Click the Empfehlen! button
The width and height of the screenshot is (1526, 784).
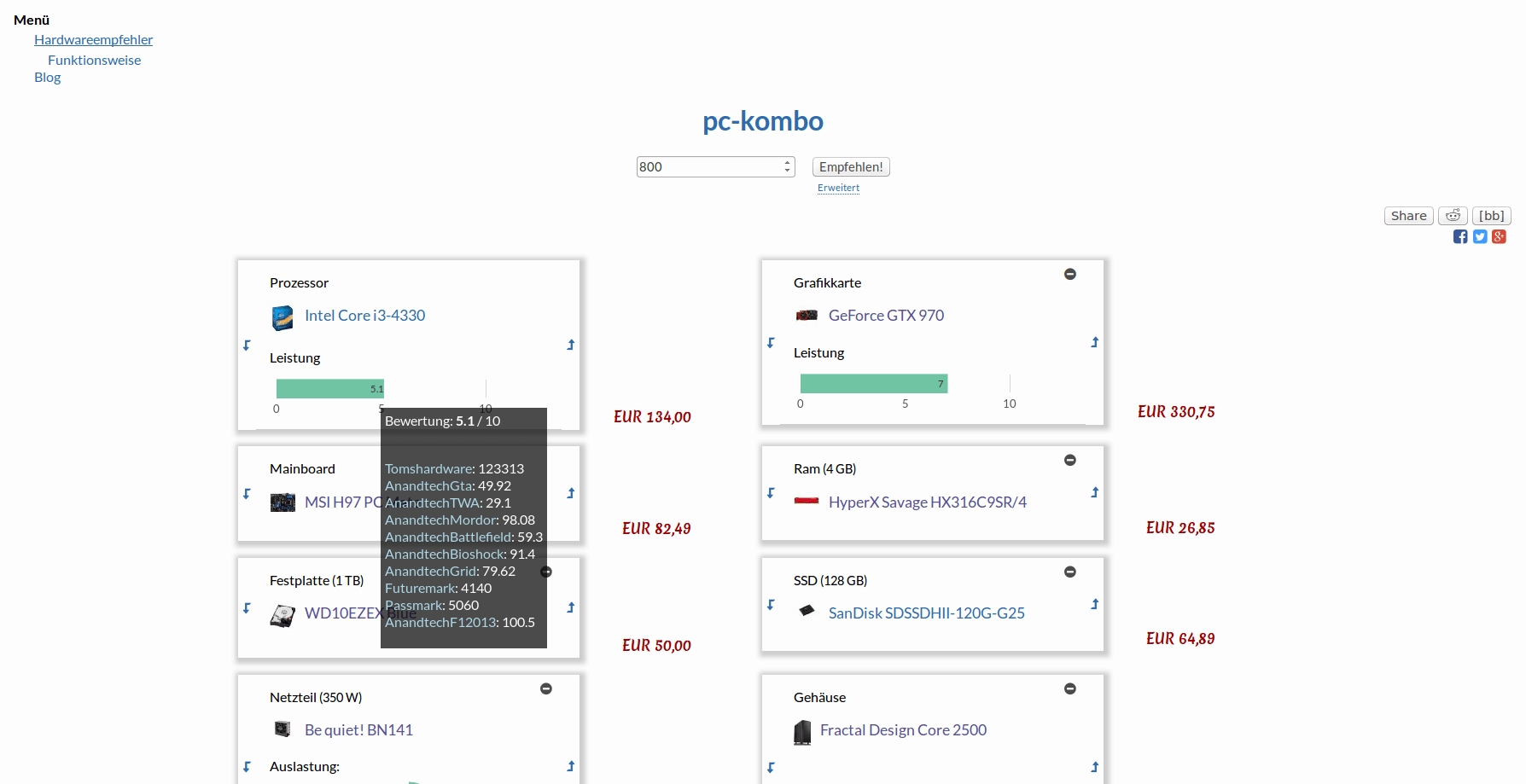coord(851,167)
